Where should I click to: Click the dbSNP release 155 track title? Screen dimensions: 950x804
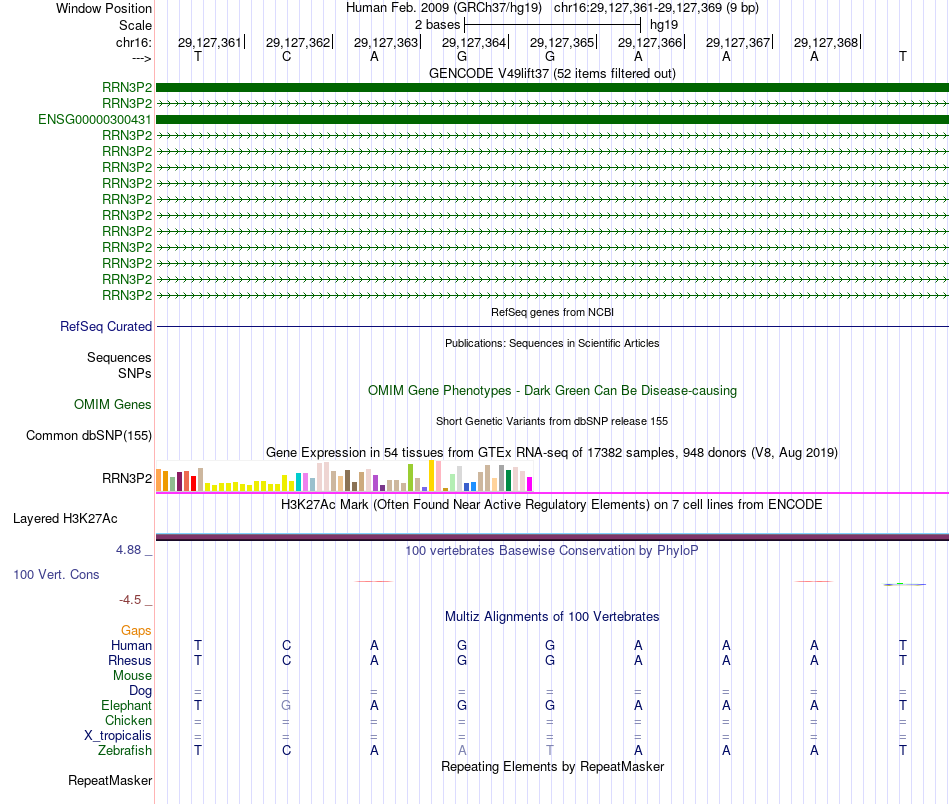(x=552, y=421)
